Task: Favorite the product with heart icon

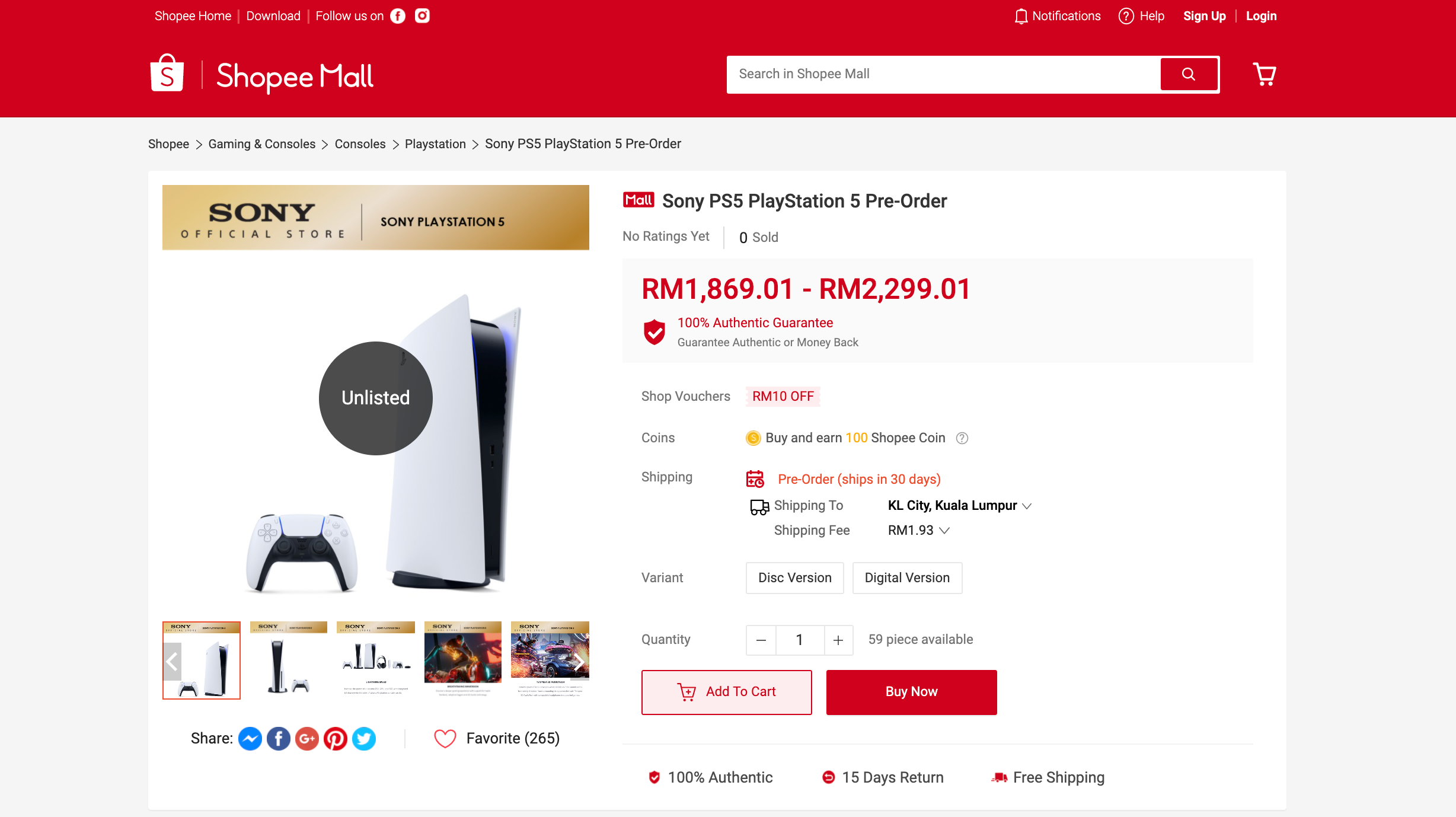Action: pyautogui.click(x=445, y=739)
